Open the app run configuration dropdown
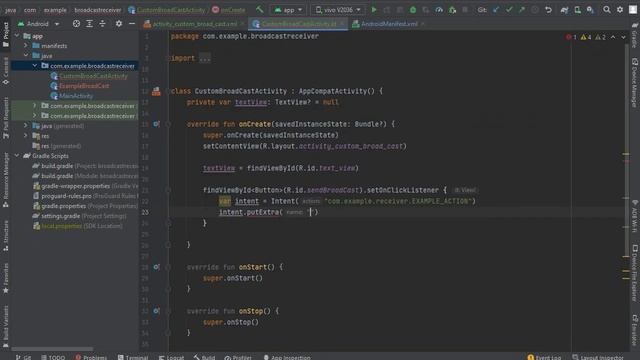 [x=289, y=10]
